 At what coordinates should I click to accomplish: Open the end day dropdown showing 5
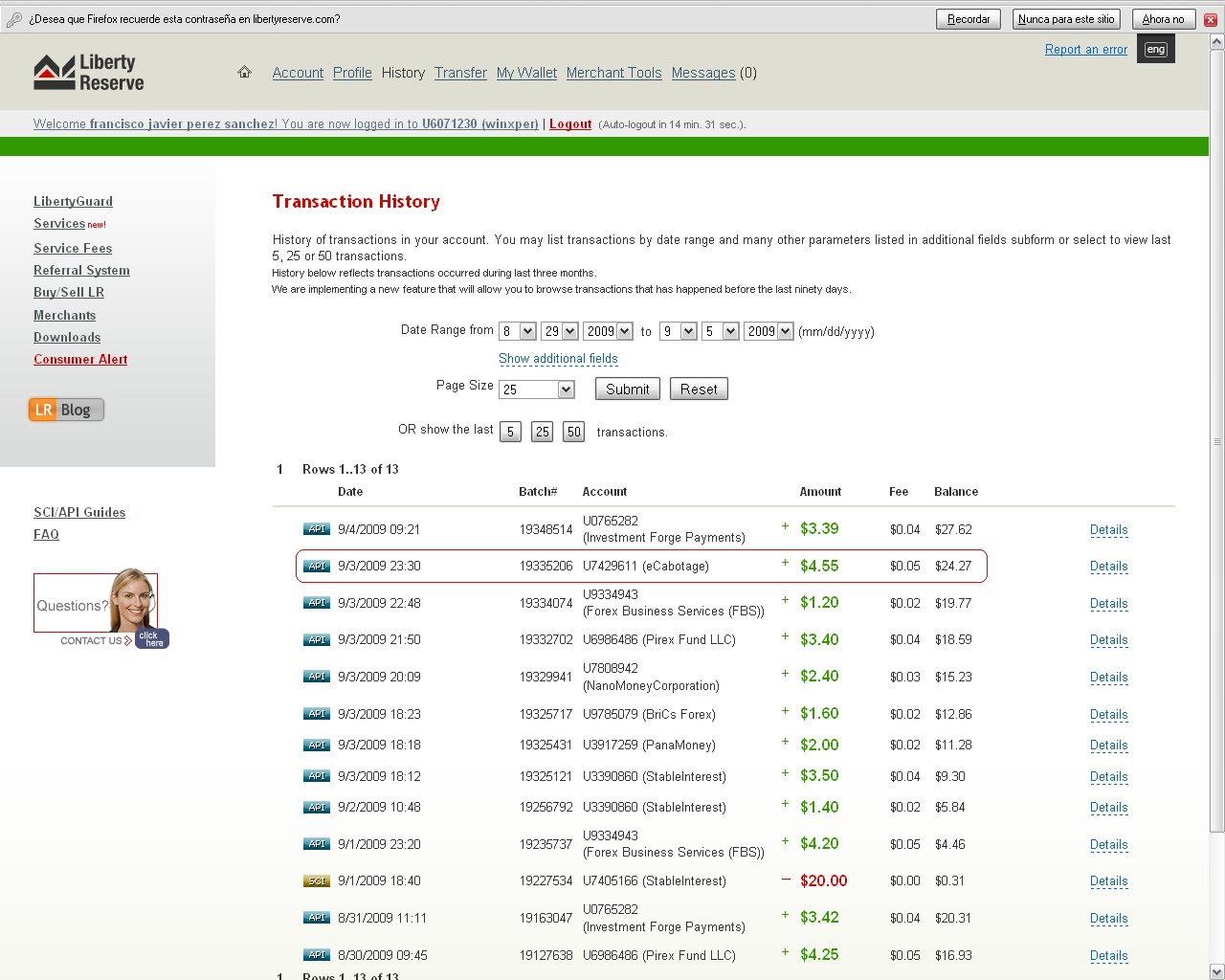point(721,331)
